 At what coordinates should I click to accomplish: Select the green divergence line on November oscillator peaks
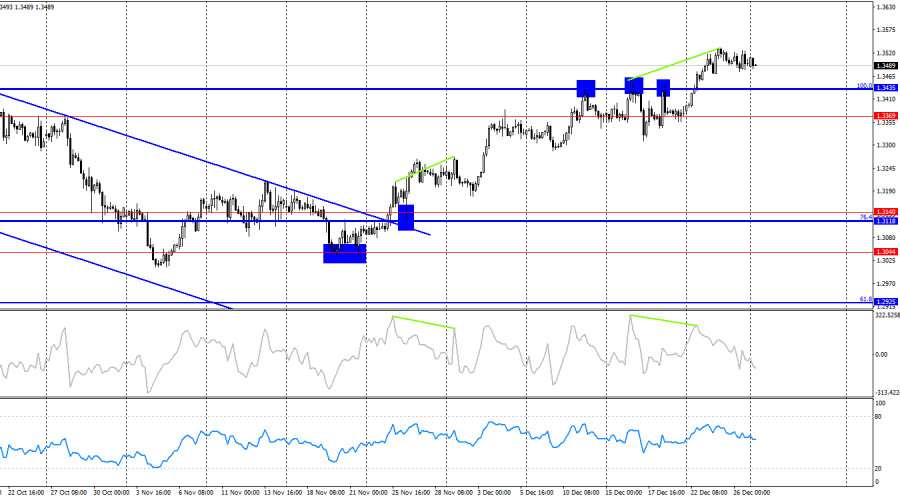pos(423,322)
